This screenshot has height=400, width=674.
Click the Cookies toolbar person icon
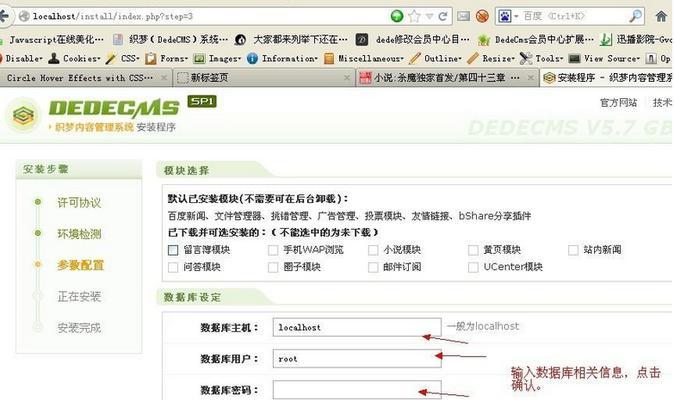pos(54,58)
